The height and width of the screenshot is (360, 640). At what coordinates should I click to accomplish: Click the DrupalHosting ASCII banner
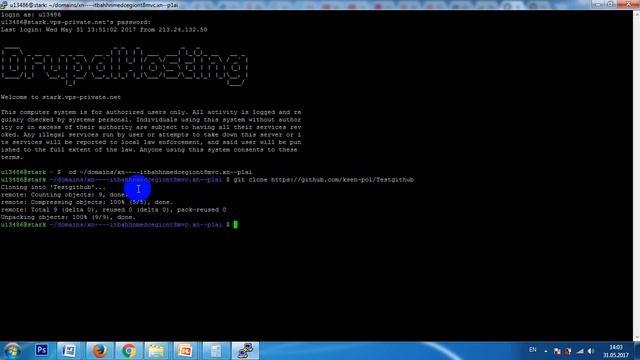pos(124,66)
